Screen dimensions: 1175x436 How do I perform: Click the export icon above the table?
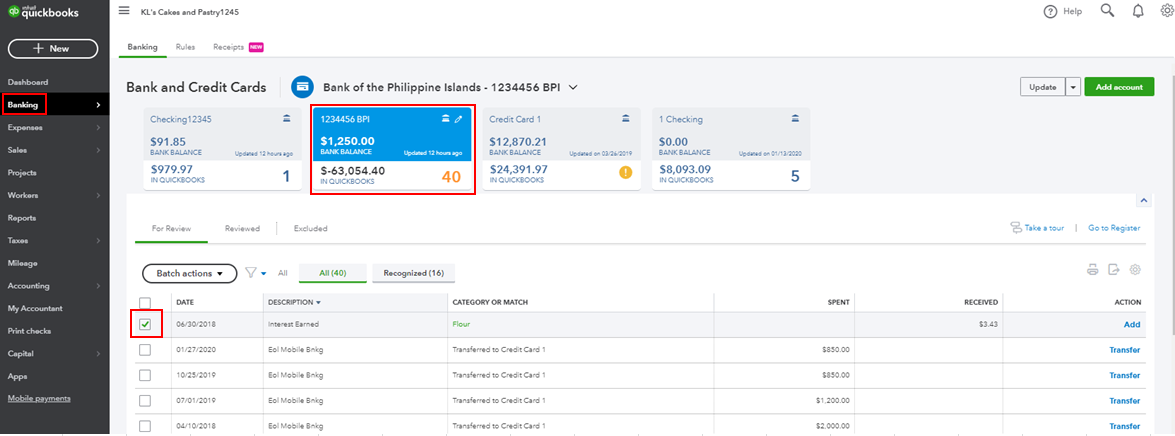pyautogui.click(x=1114, y=270)
